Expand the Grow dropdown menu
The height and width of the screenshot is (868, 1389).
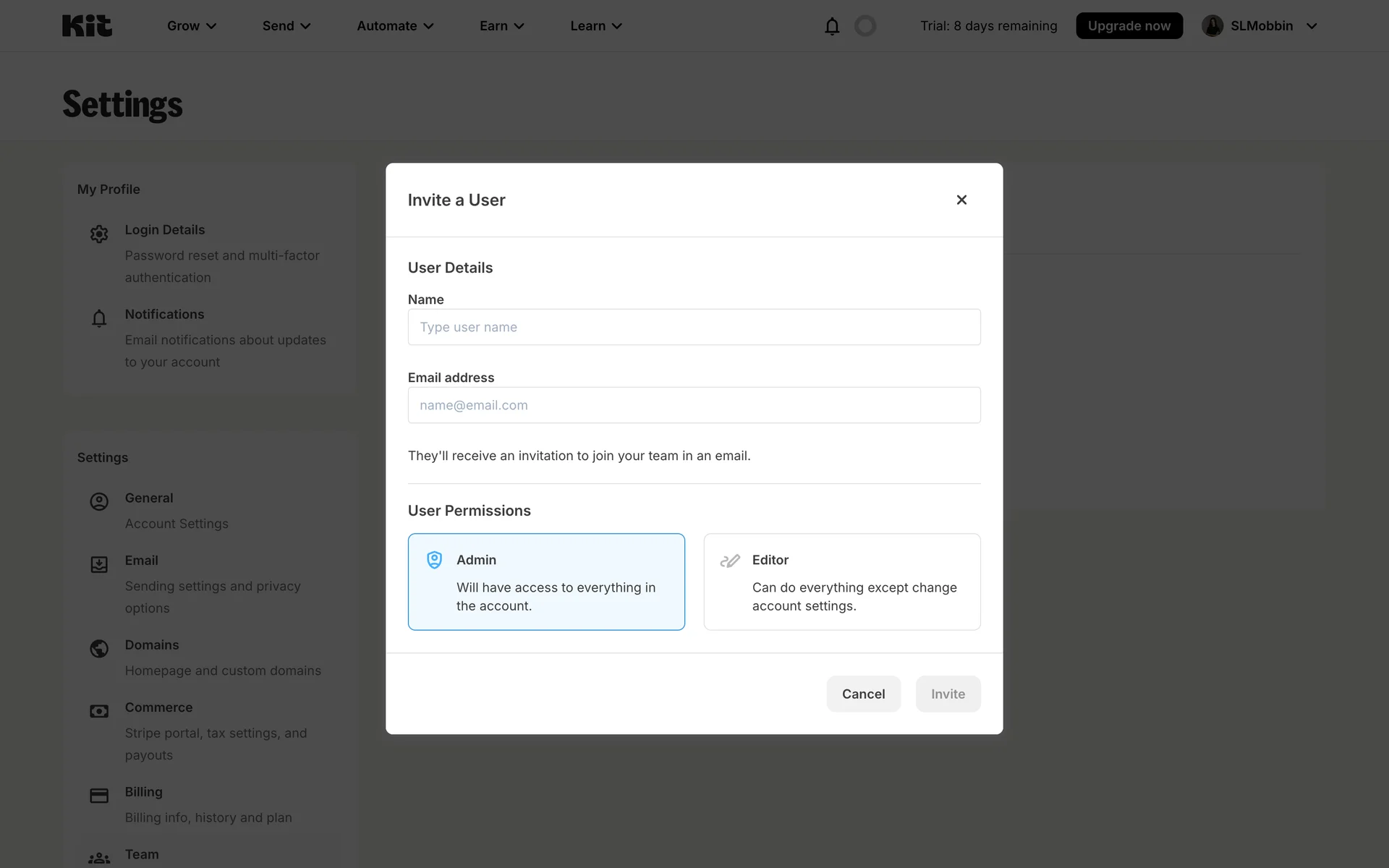coord(192,26)
